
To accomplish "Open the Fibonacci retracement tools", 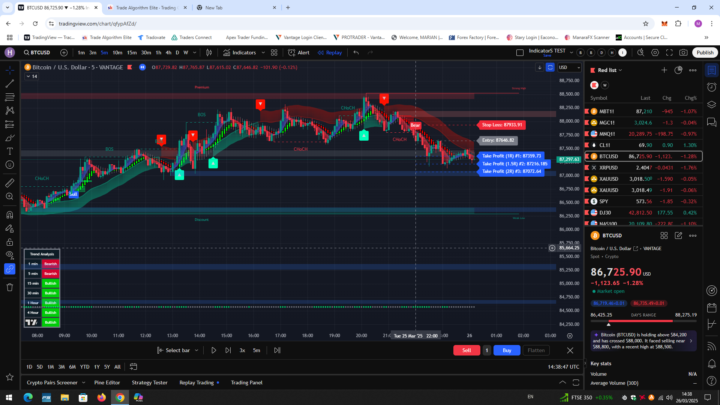I will [x=10, y=97].
